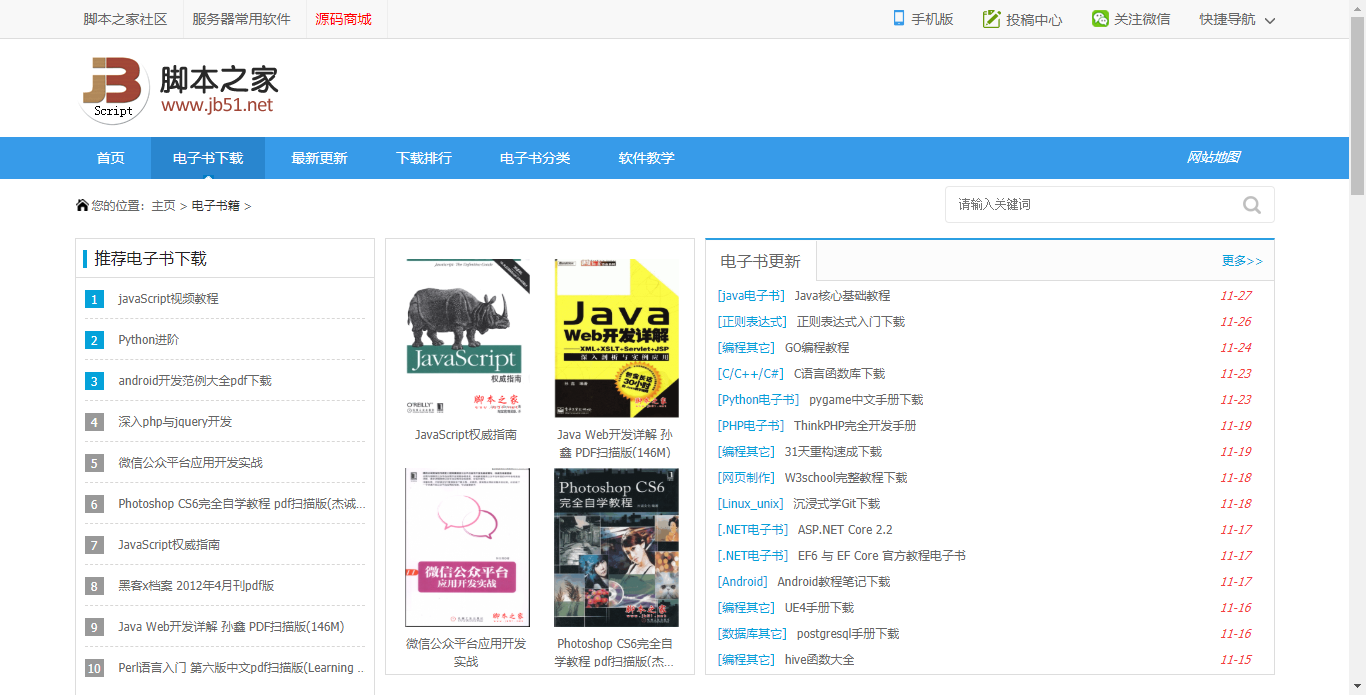
Task: Click the [数据库其它] category tag
Action: click(x=752, y=634)
